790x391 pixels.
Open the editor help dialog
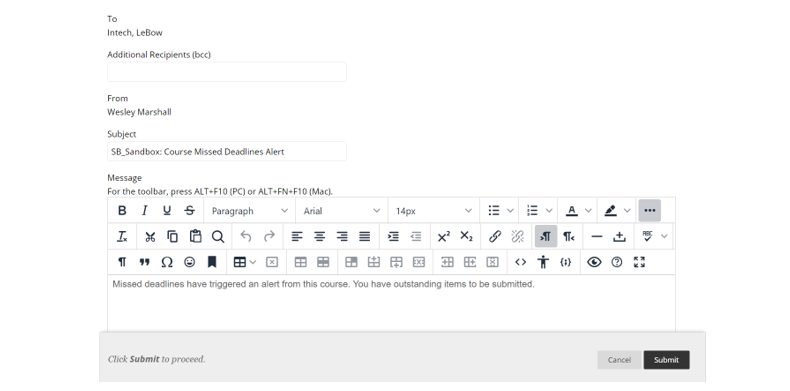[617, 262]
